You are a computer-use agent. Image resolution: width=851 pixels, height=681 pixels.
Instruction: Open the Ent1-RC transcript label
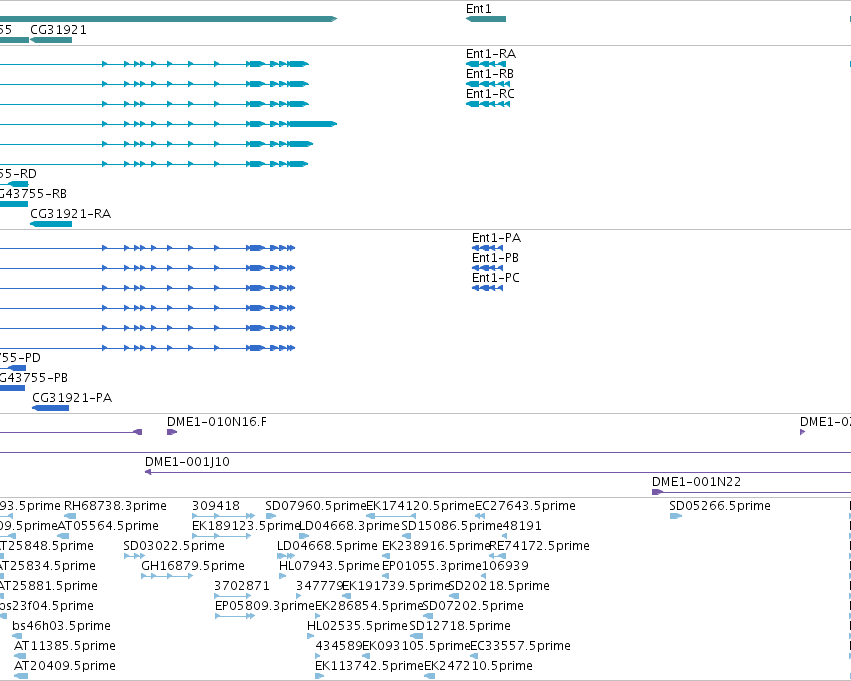(x=491, y=94)
